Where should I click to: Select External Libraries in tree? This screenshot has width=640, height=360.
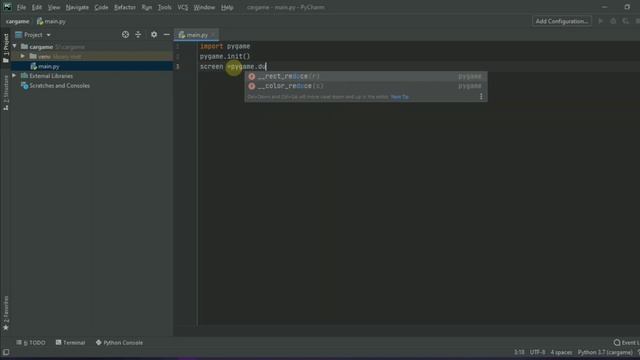[x=51, y=76]
